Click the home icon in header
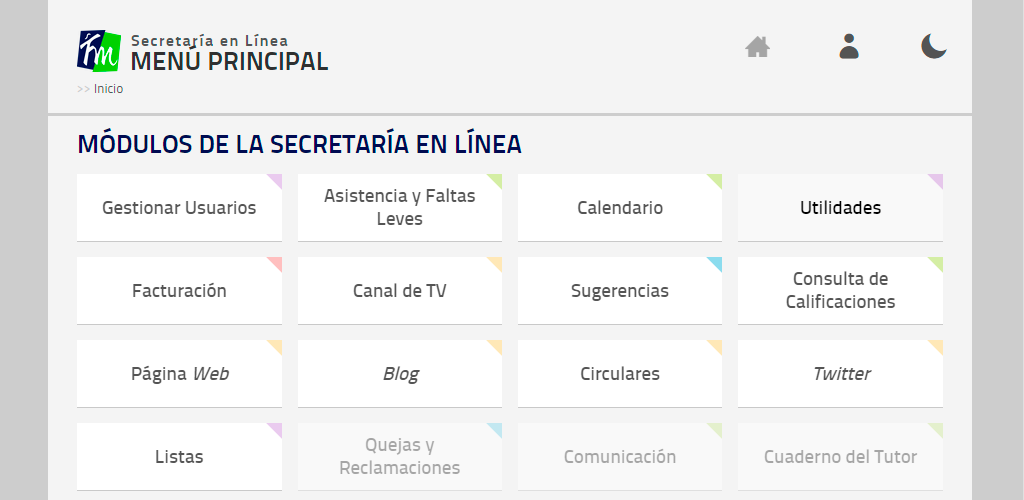1024x500 pixels. (x=757, y=47)
